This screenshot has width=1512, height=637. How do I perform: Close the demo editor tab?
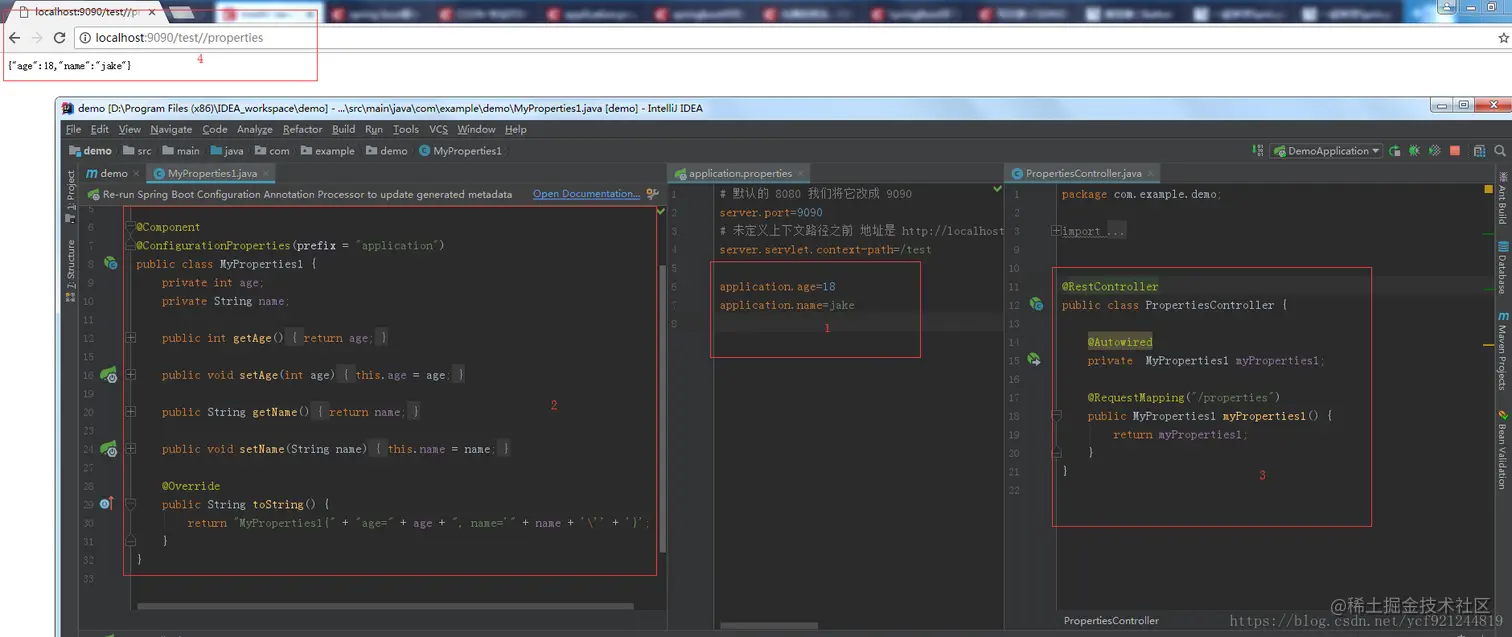(x=137, y=174)
